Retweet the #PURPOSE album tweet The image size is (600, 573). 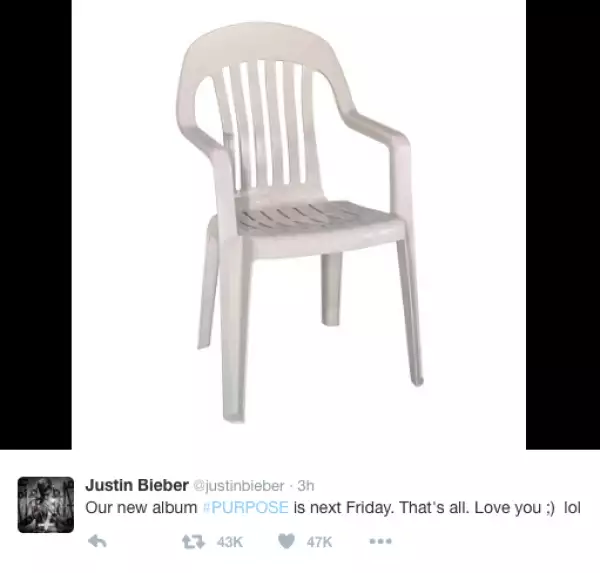[193, 542]
